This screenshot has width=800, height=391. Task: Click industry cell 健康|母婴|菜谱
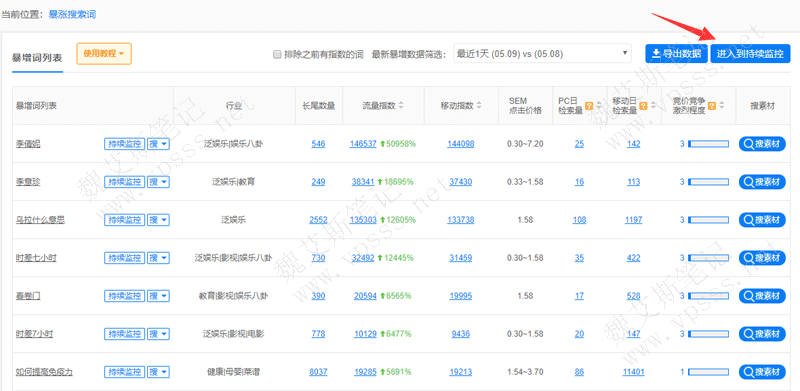click(233, 372)
